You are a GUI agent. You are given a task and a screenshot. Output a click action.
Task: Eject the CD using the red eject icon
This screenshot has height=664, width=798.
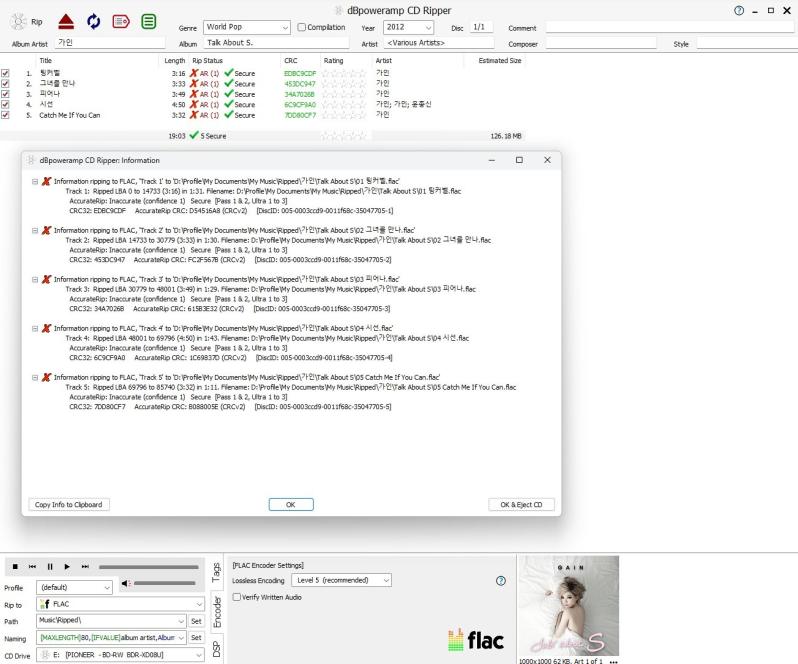[65, 21]
